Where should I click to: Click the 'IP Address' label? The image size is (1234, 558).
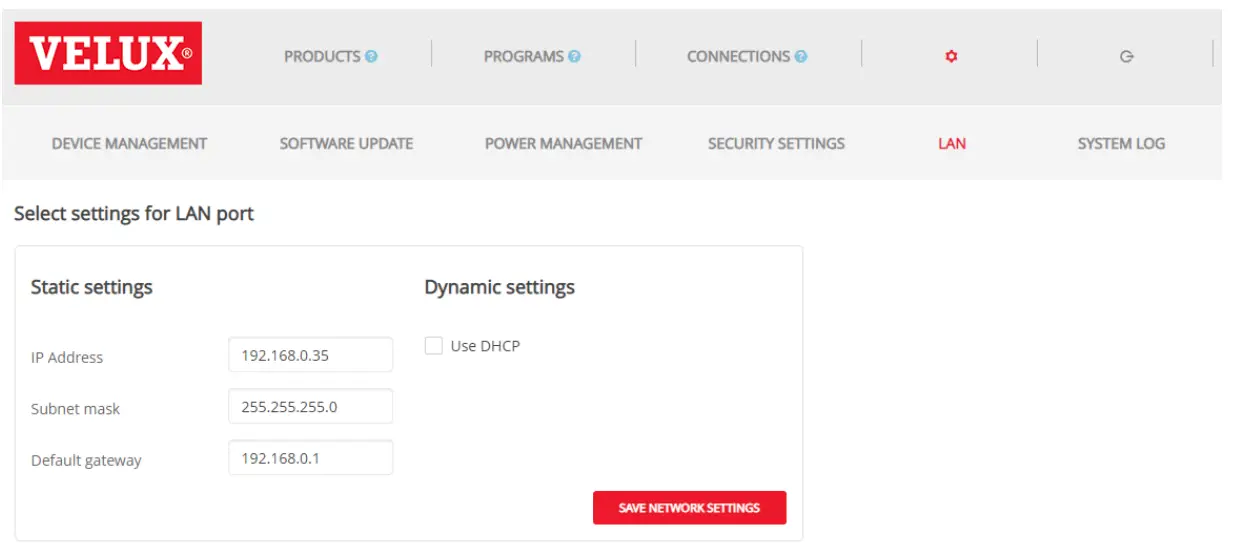[67, 357]
